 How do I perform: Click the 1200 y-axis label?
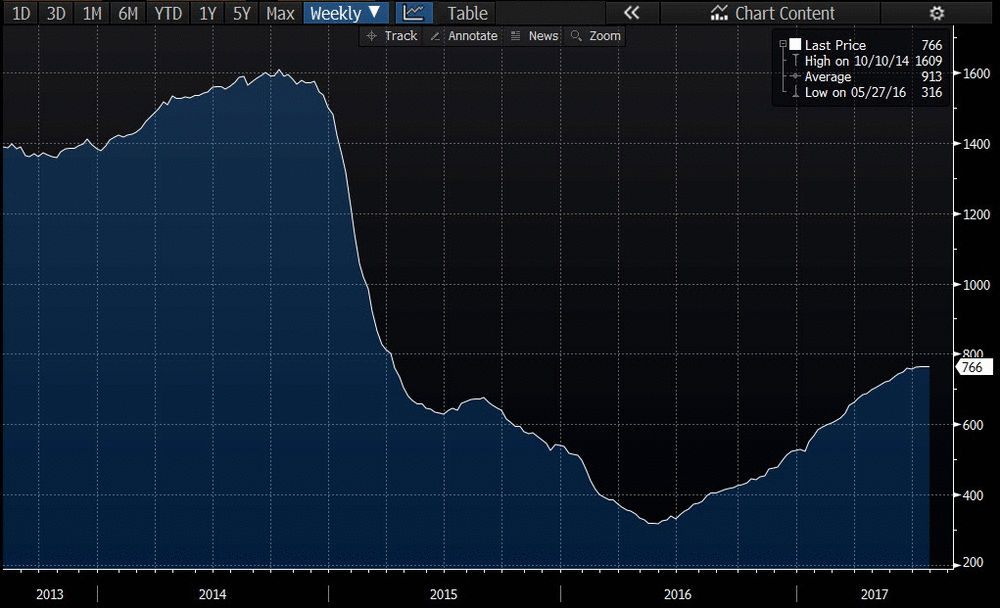point(976,214)
